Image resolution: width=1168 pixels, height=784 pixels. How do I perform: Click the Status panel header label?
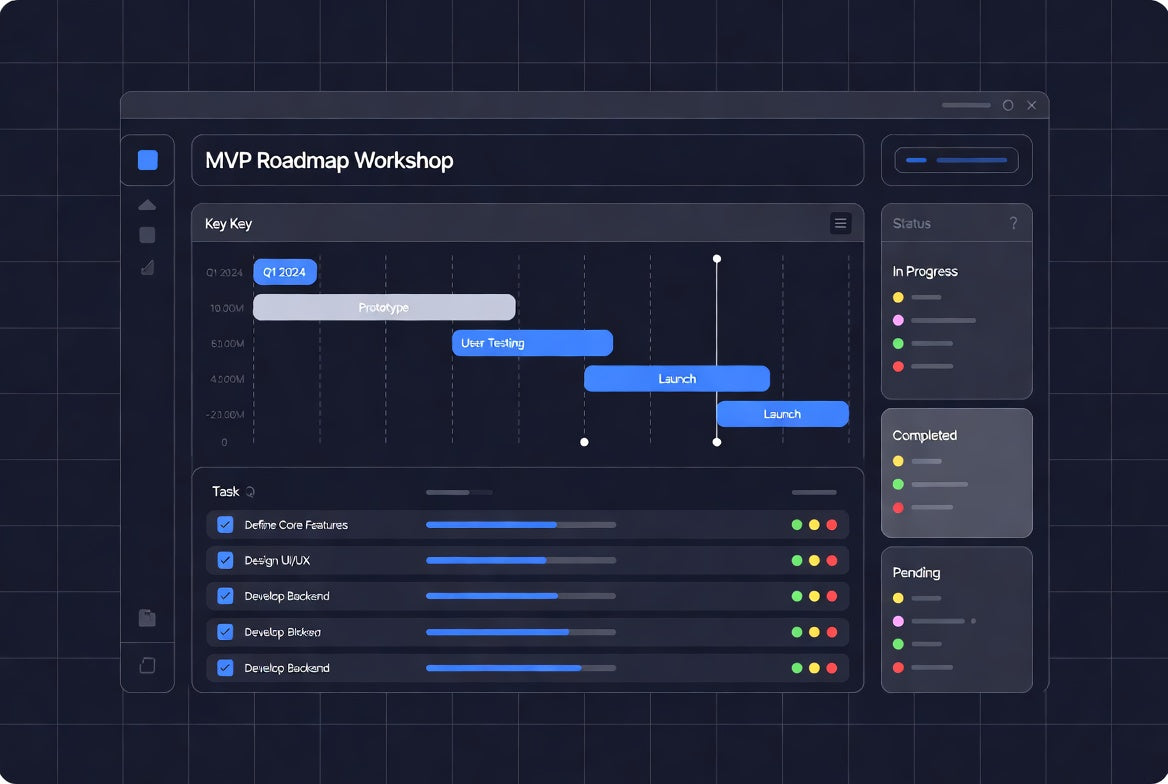pyautogui.click(x=912, y=224)
